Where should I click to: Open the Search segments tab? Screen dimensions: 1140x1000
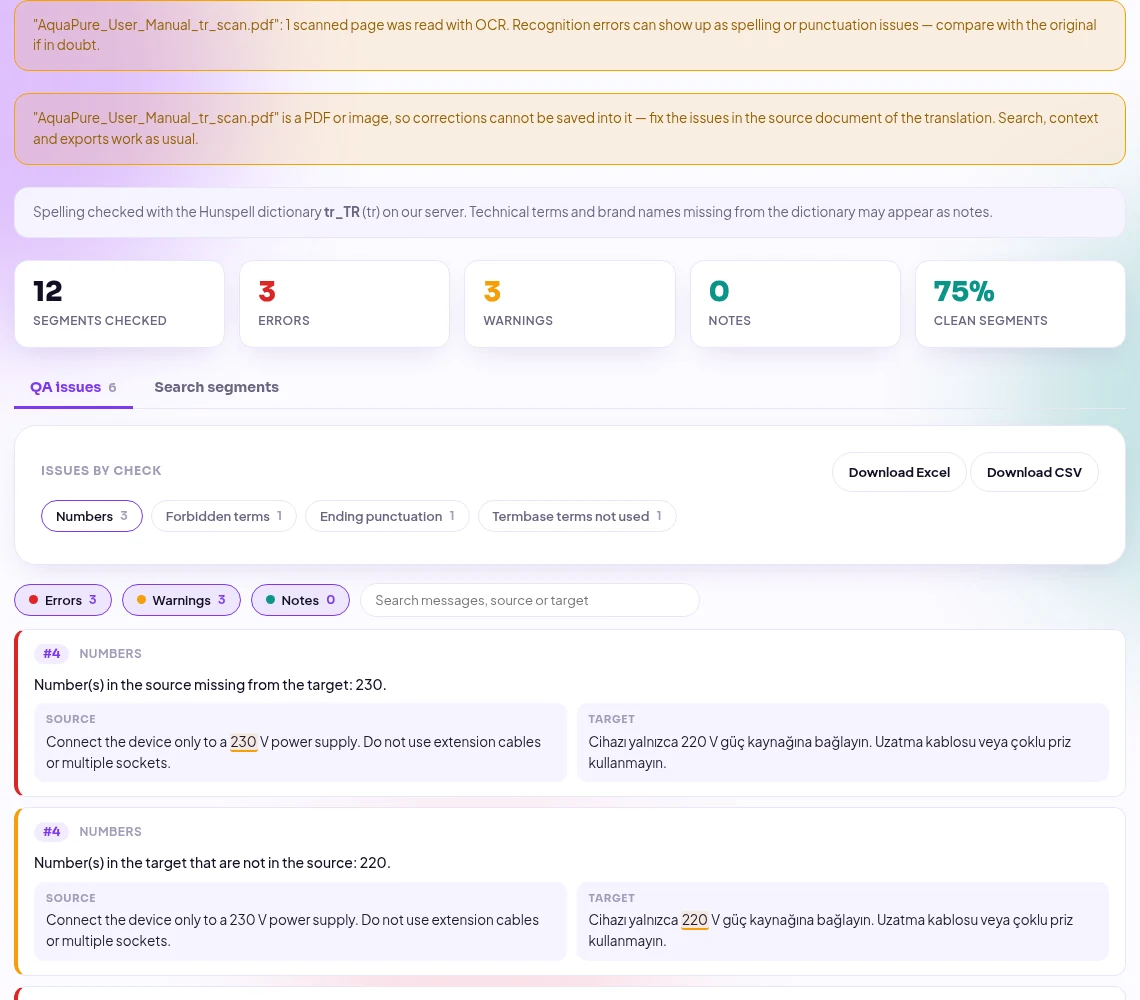pyautogui.click(x=216, y=387)
